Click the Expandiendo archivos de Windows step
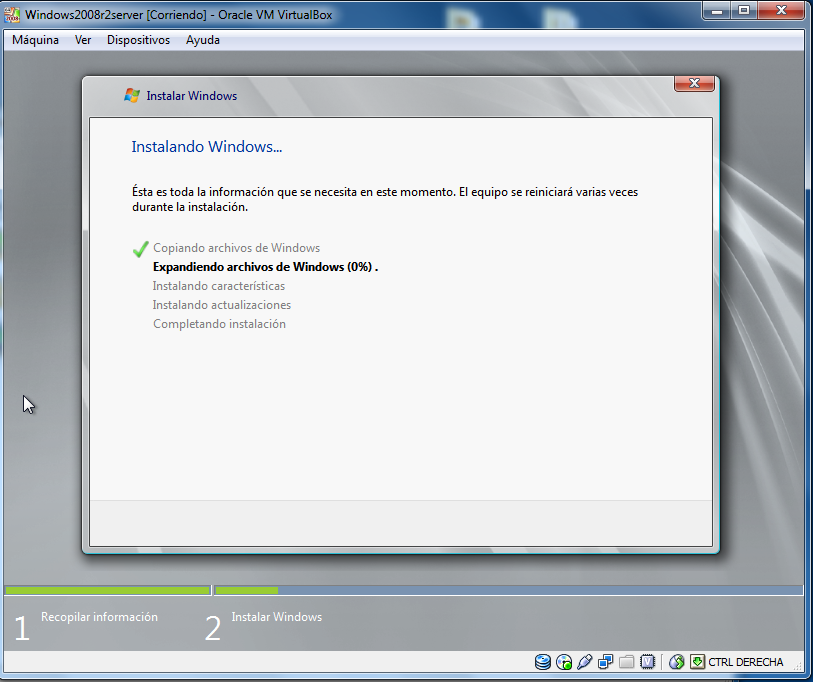Viewport: 813px width, 682px height. click(264, 267)
